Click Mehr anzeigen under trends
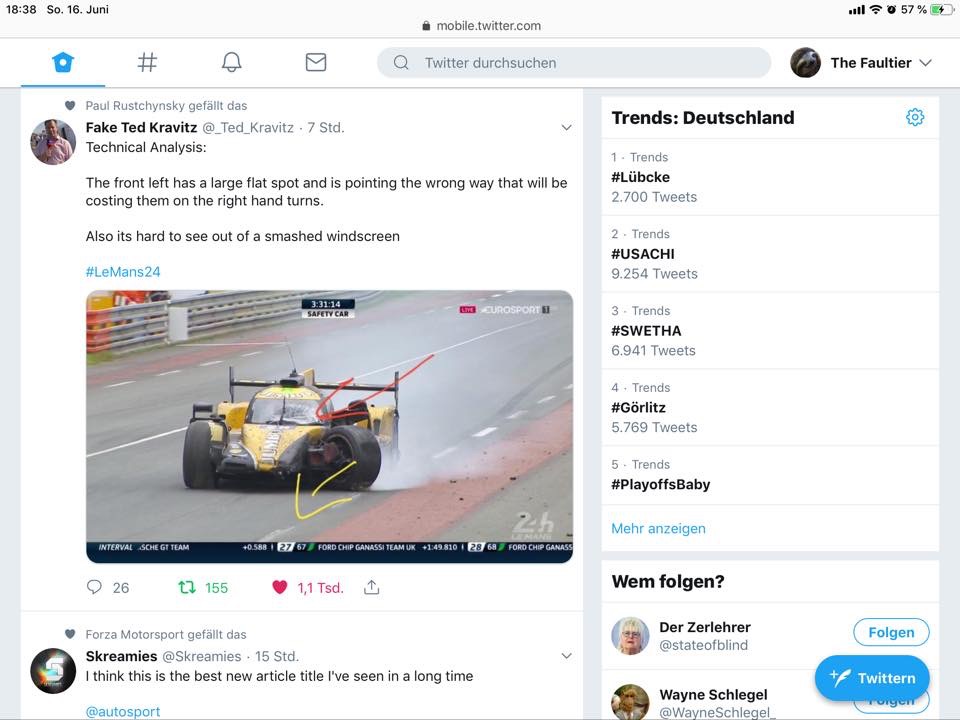 click(658, 528)
